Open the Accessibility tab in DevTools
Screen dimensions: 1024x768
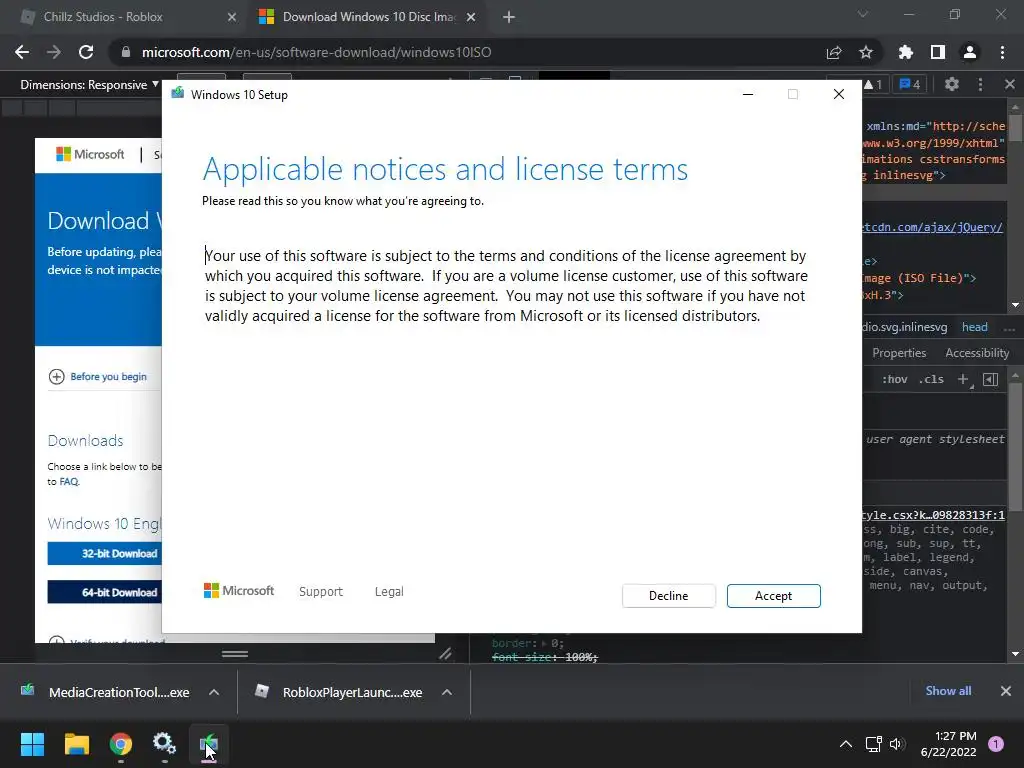(977, 353)
